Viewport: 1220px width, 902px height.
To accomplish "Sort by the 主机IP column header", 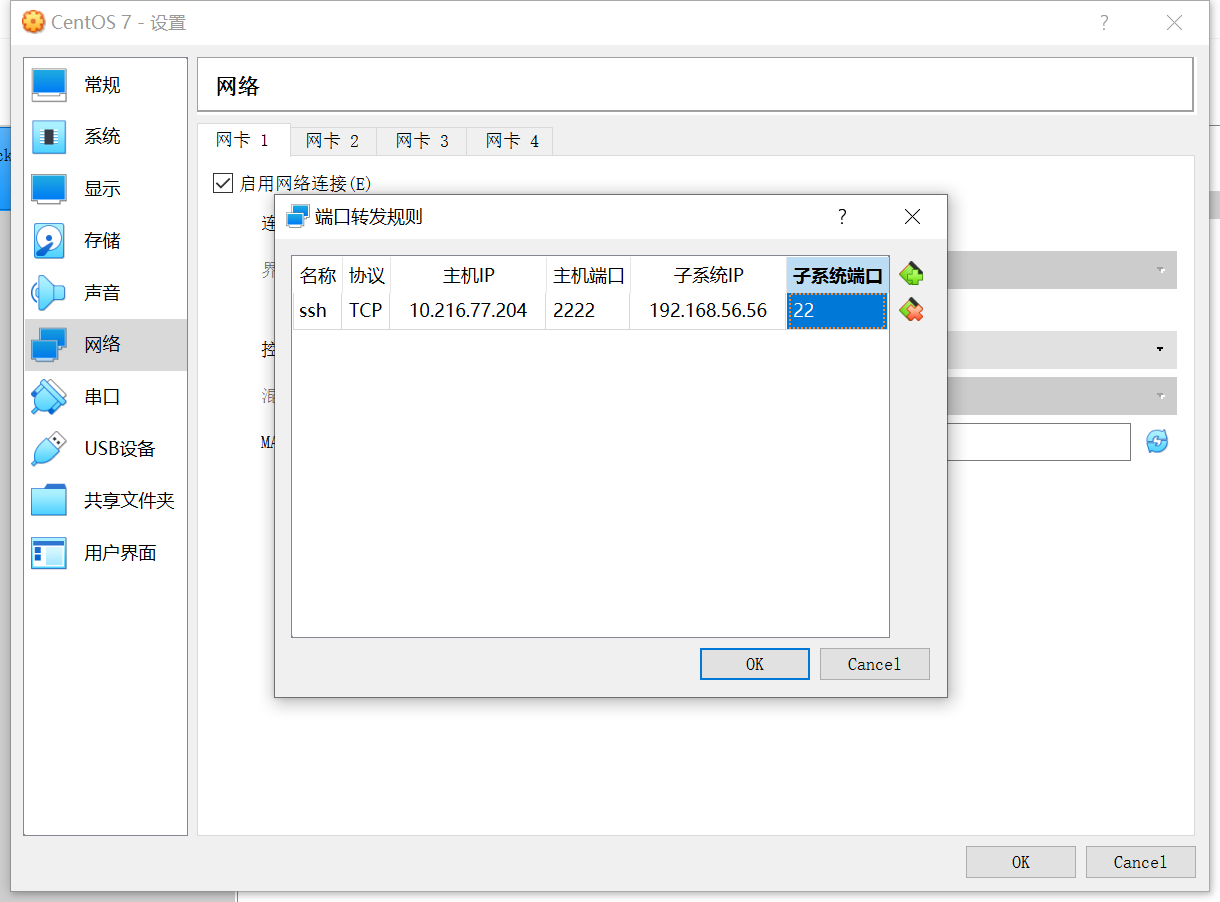I will (x=468, y=275).
